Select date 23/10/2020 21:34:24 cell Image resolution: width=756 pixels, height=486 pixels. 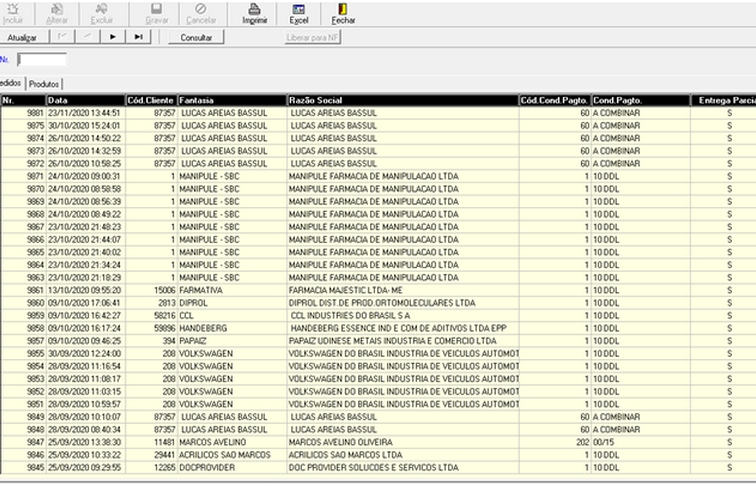[x=85, y=265]
